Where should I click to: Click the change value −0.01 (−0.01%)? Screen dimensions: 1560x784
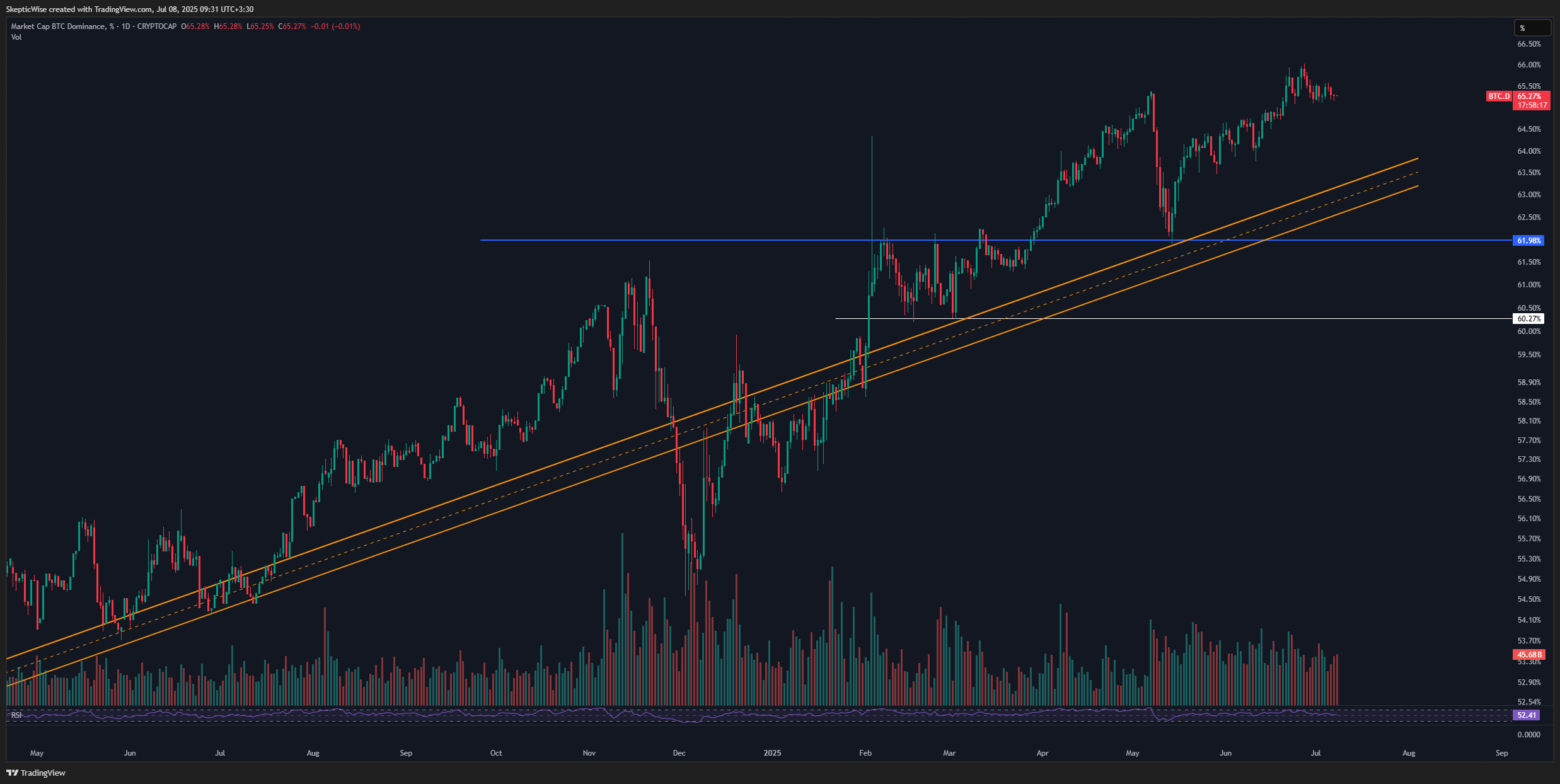click(335, 26)
